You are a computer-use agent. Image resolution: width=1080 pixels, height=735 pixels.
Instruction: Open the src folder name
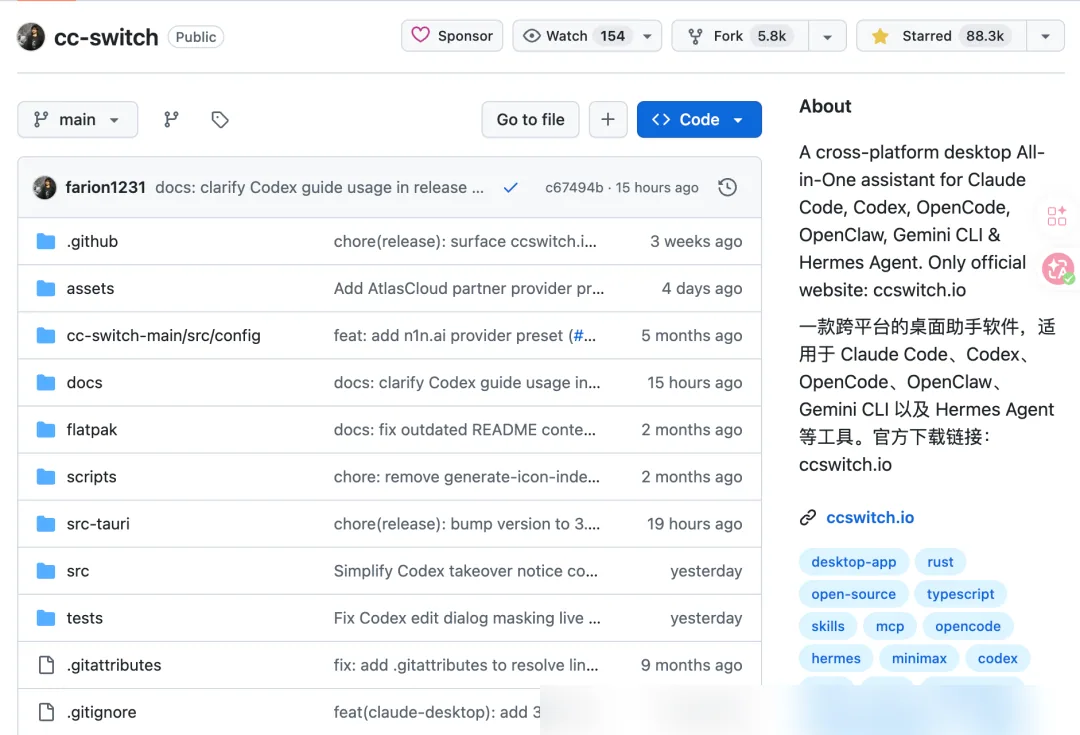point(78,571)
